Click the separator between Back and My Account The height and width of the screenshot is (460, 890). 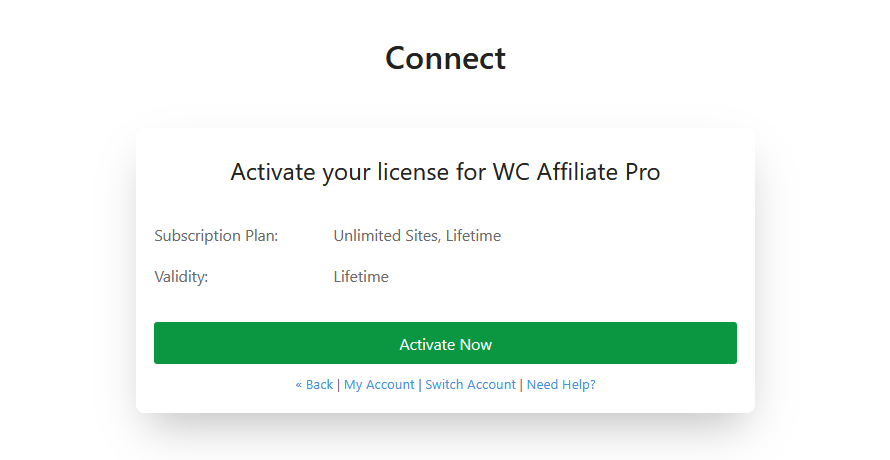(x=339, y=385)
